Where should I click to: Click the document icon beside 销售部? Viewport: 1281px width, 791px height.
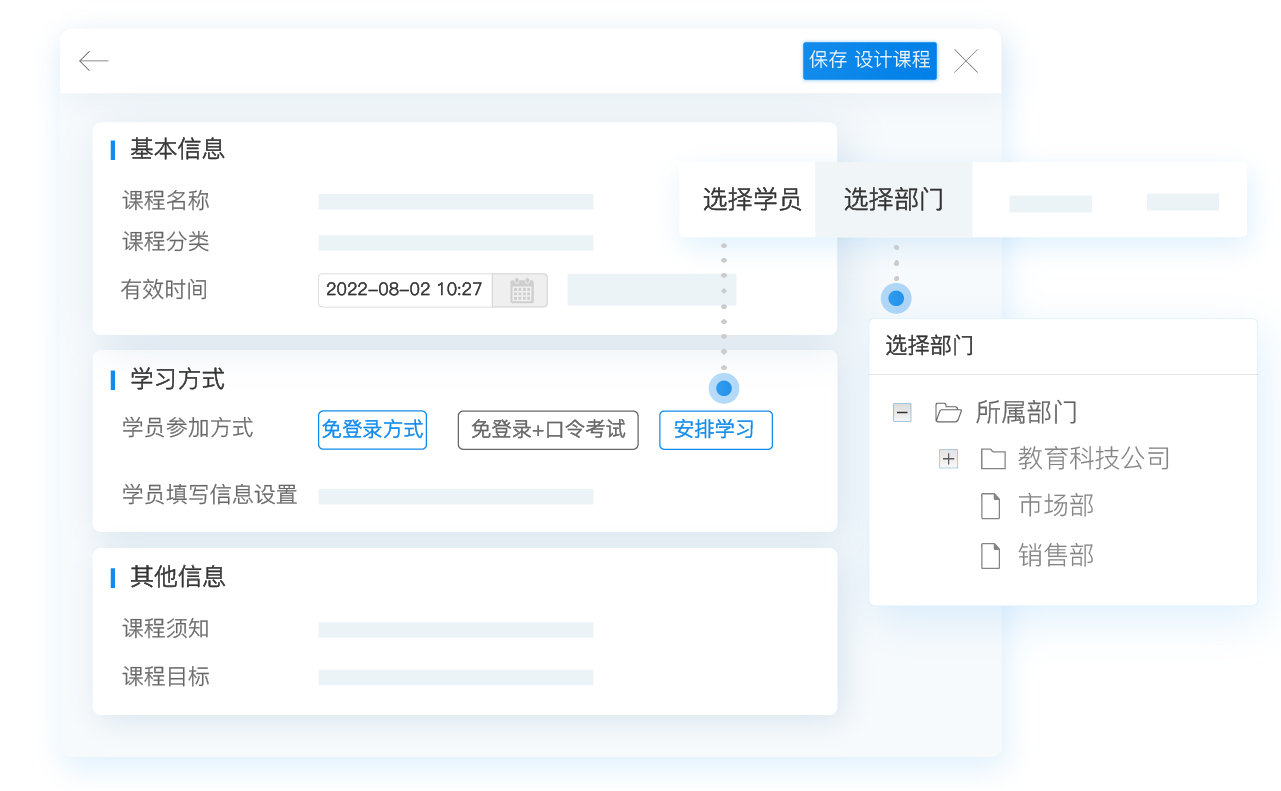click(990, 556)
